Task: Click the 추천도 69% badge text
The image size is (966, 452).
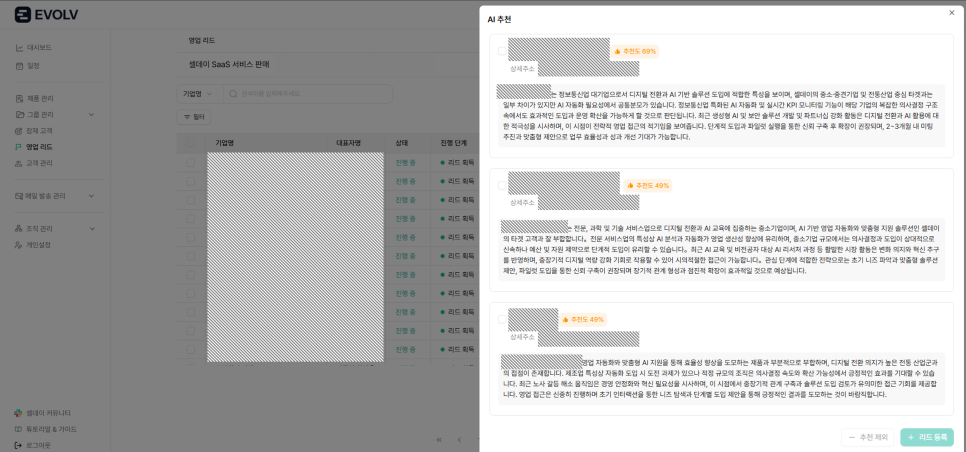Action: click(640, 51)
